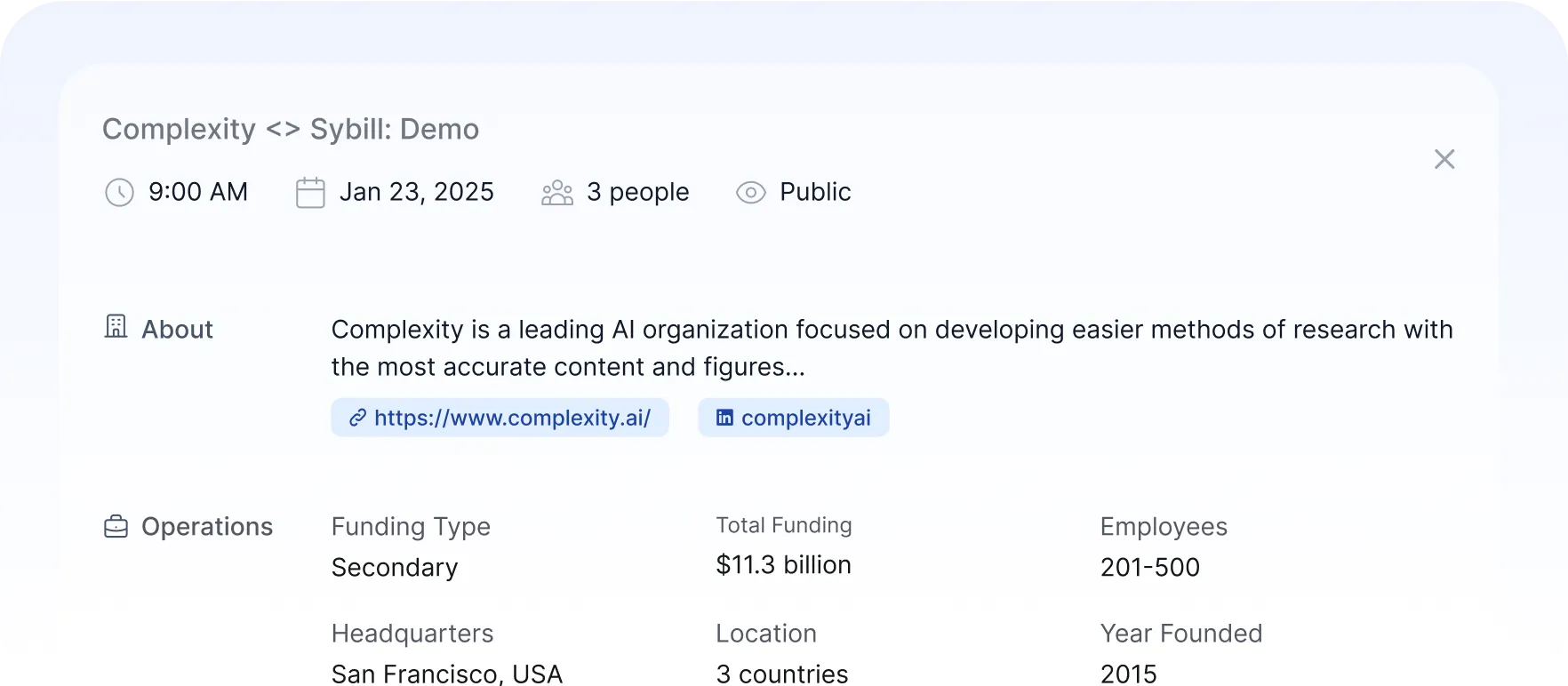Viewport: 1568px width, 686px height.
Task: Click the 3 countries value
Action: point(782,673)
